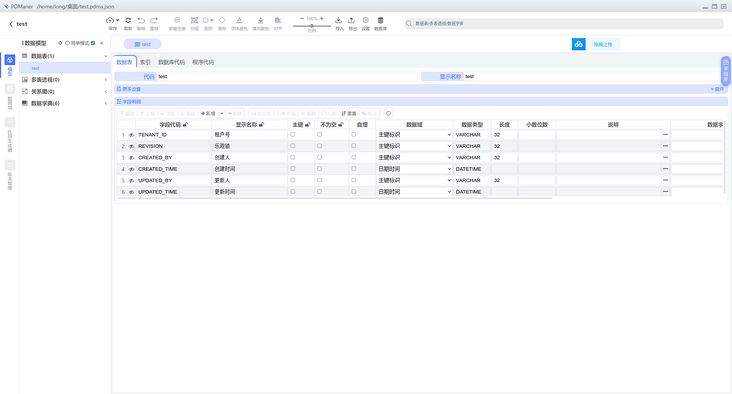Open the field library tab on the right edge
The width and height of the screenshot is (732, 394).
coord(725,70)
